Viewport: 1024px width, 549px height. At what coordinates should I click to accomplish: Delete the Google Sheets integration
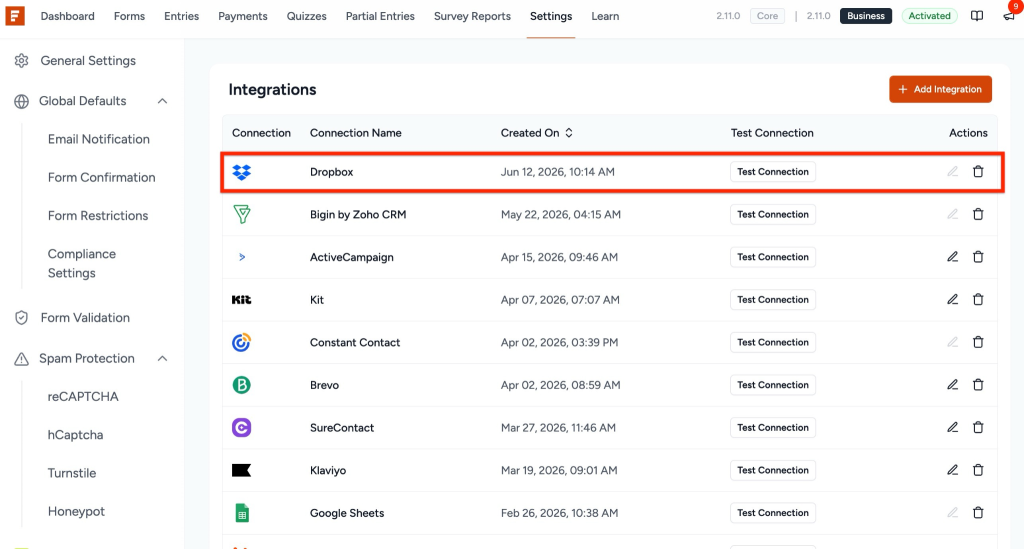click(x=978, y=513)
